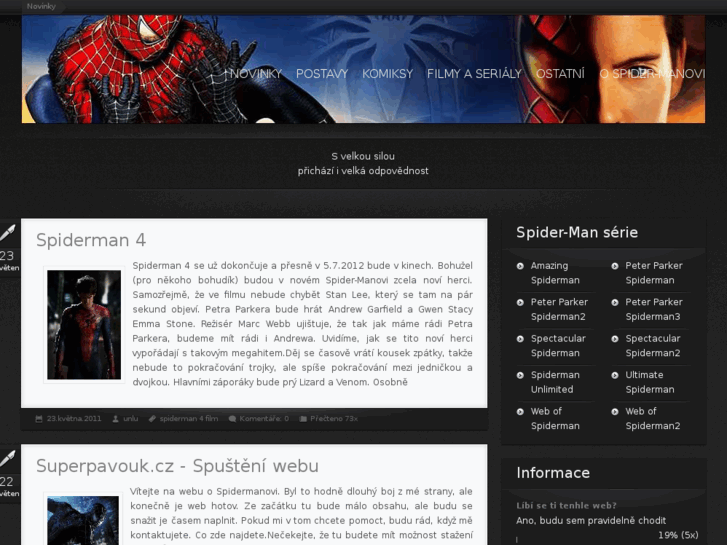Image resolution: width=727 pixels, height=545 pixels.
Task: Click the Spider-Man série sidebar heading
Action: pyautogui.click(x=577, y=232)
